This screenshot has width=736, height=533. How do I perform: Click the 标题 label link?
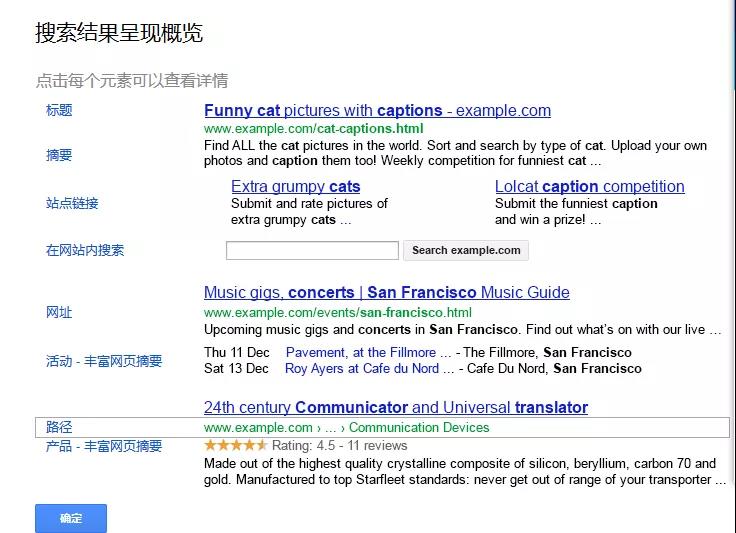(x=59, y=110)
